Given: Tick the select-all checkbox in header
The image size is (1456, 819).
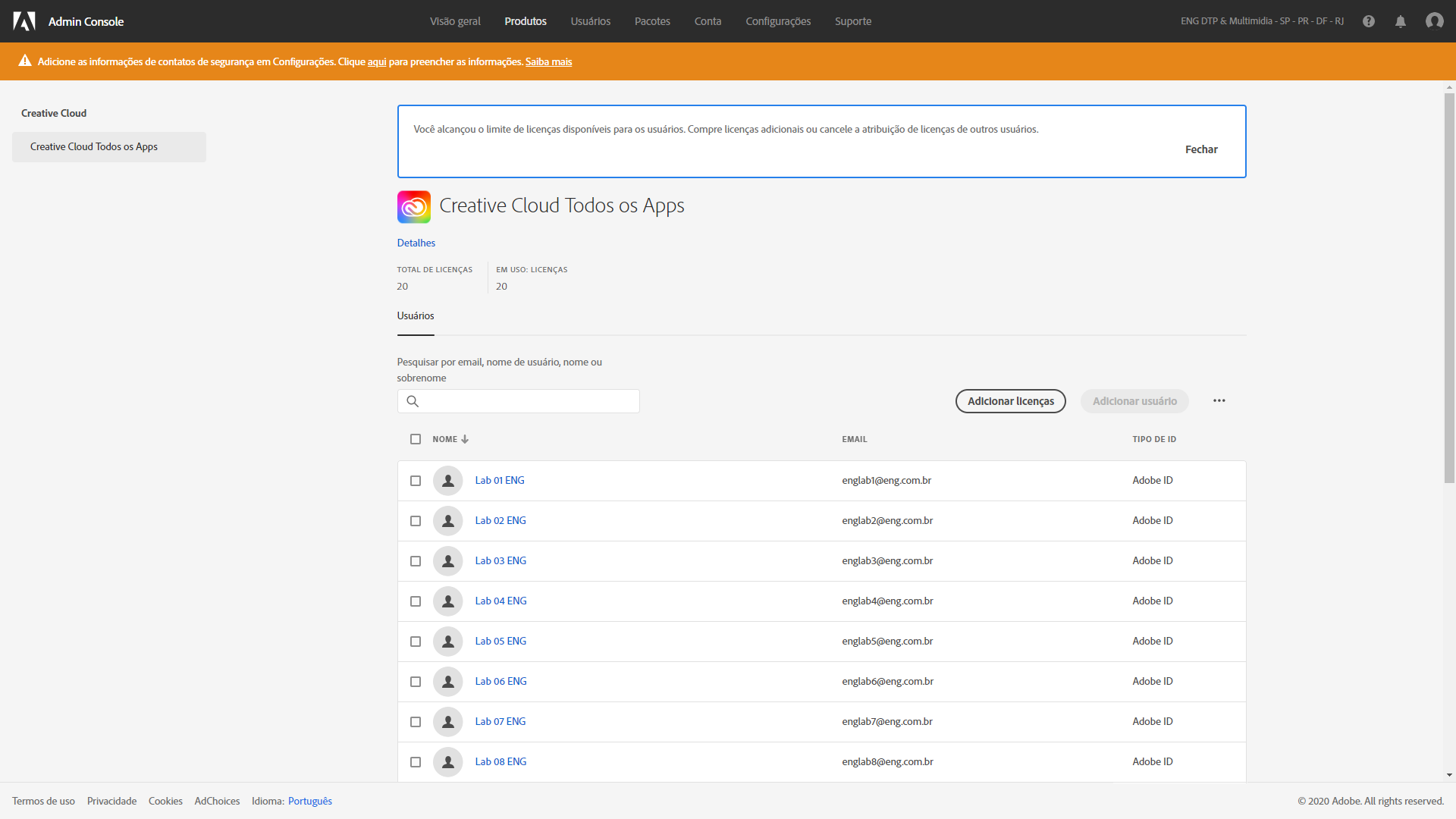Looking at the screenshot, I should 416,439.
